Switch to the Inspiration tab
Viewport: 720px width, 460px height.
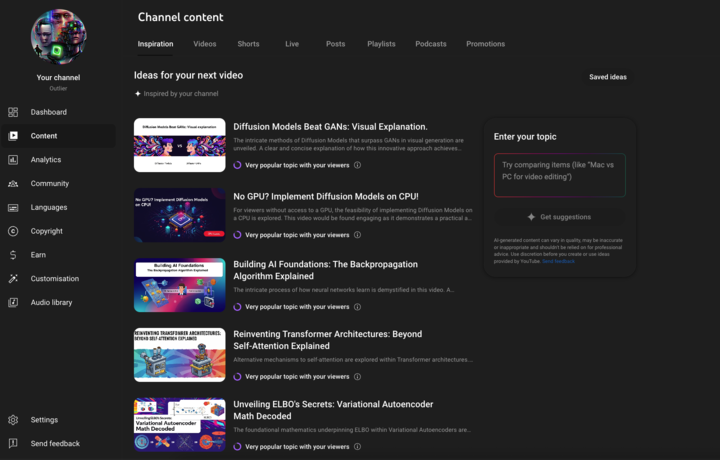155,44
